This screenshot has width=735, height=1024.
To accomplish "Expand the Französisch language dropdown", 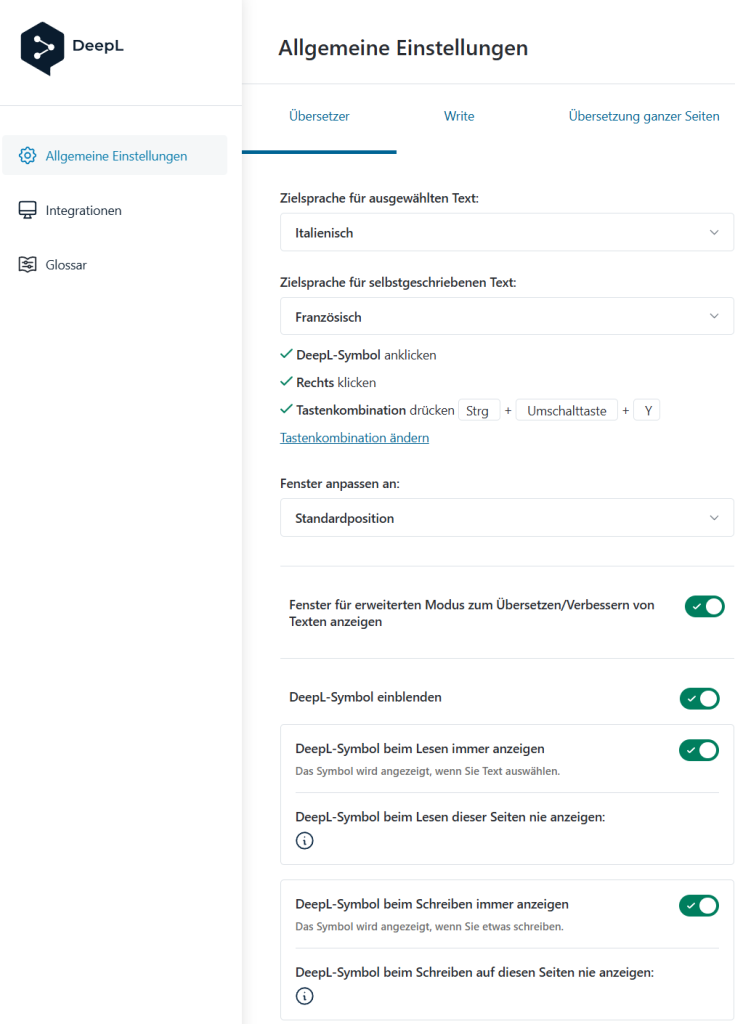I will coord(507,317).
